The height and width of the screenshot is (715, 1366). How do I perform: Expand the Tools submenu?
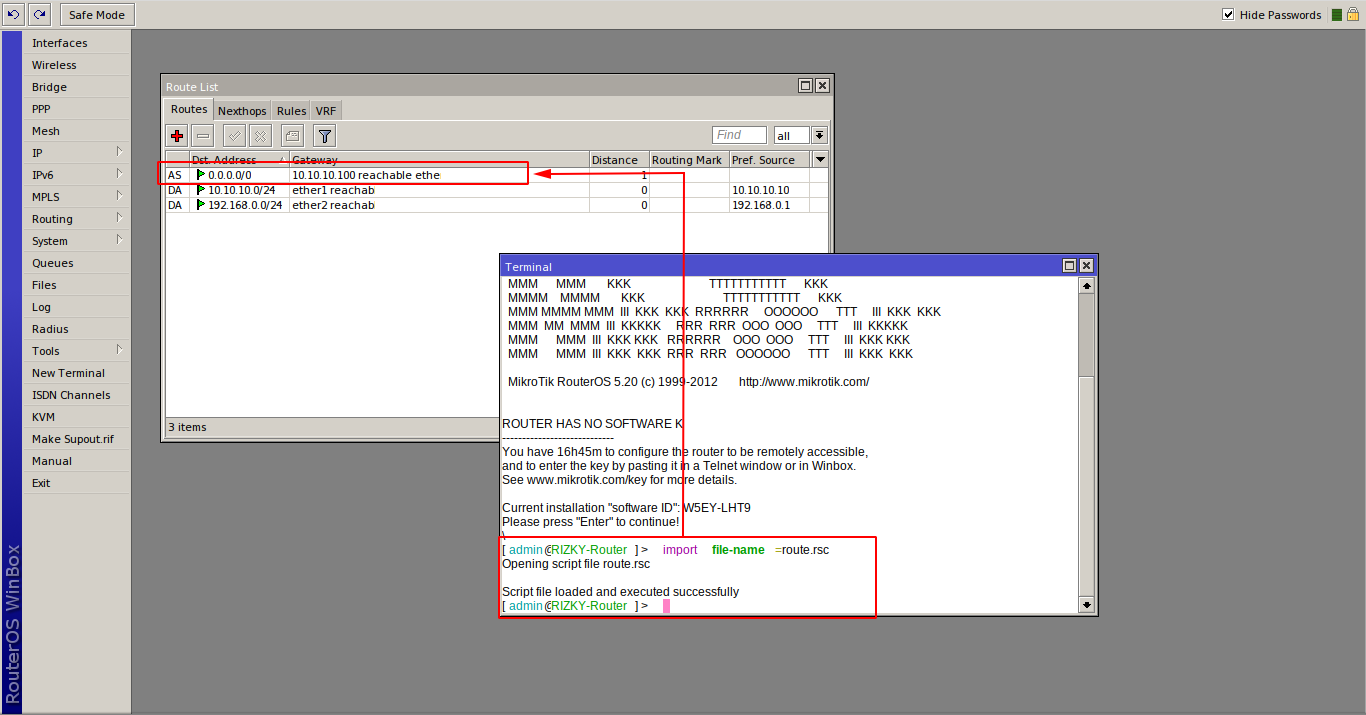point(77,351)
